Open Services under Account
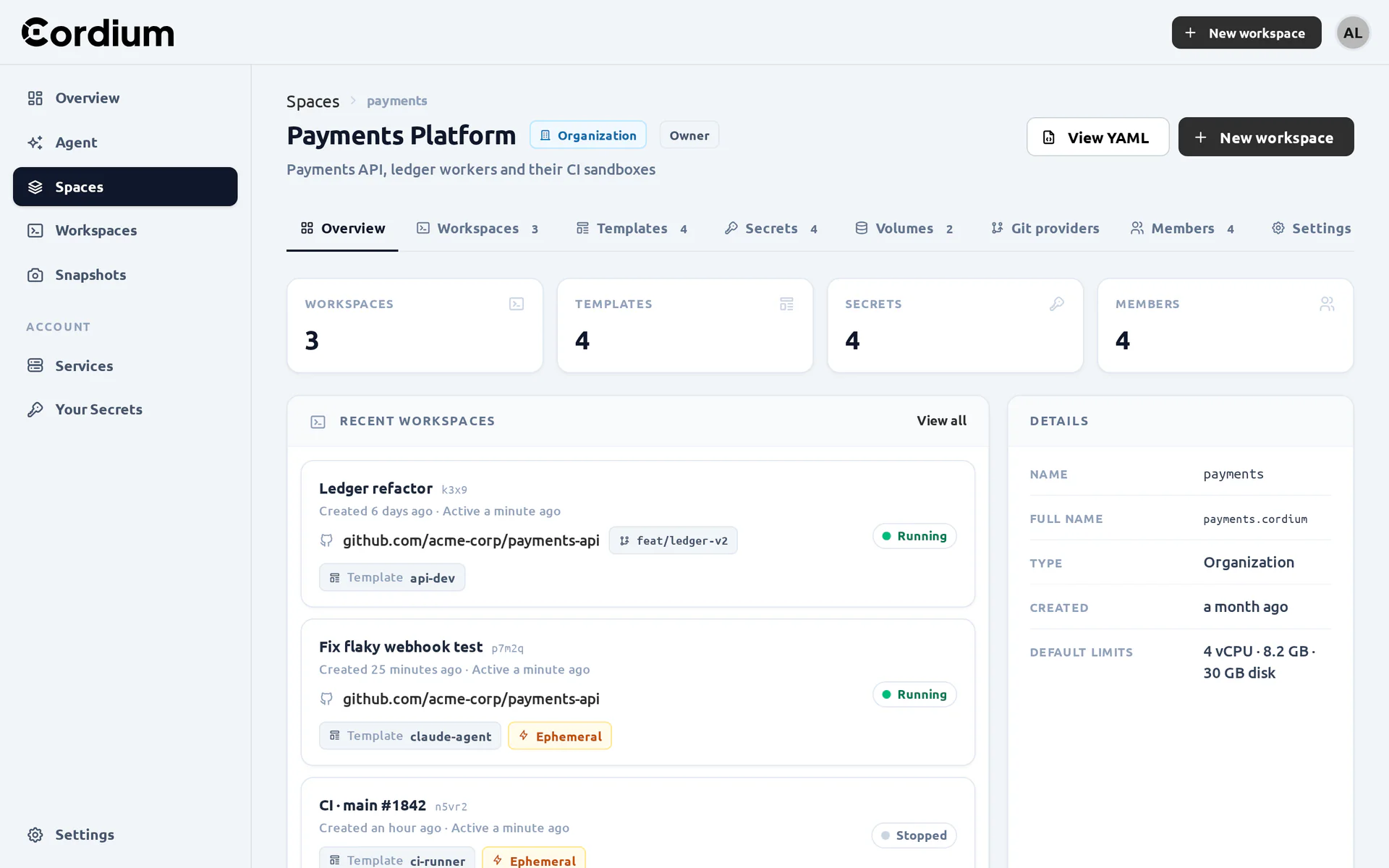The height and width of the screenshot is (868, 1389). tap(125, 366)
